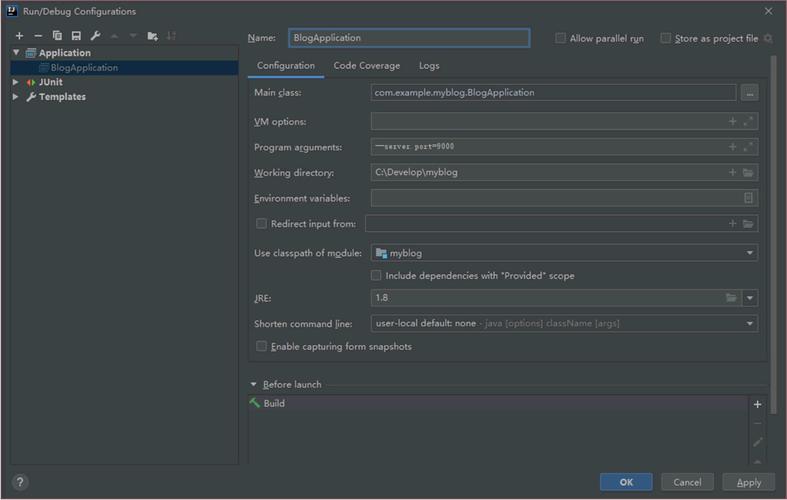The width and height of the screenshot is (787, 500).
Task: Remove the selected configuration with the minus icon
Action: coord(38,36)
